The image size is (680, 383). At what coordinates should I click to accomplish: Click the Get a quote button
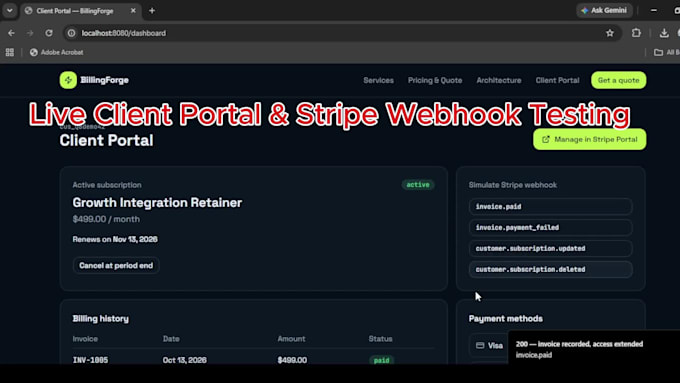pyautogui.click(x=618, y=80)
